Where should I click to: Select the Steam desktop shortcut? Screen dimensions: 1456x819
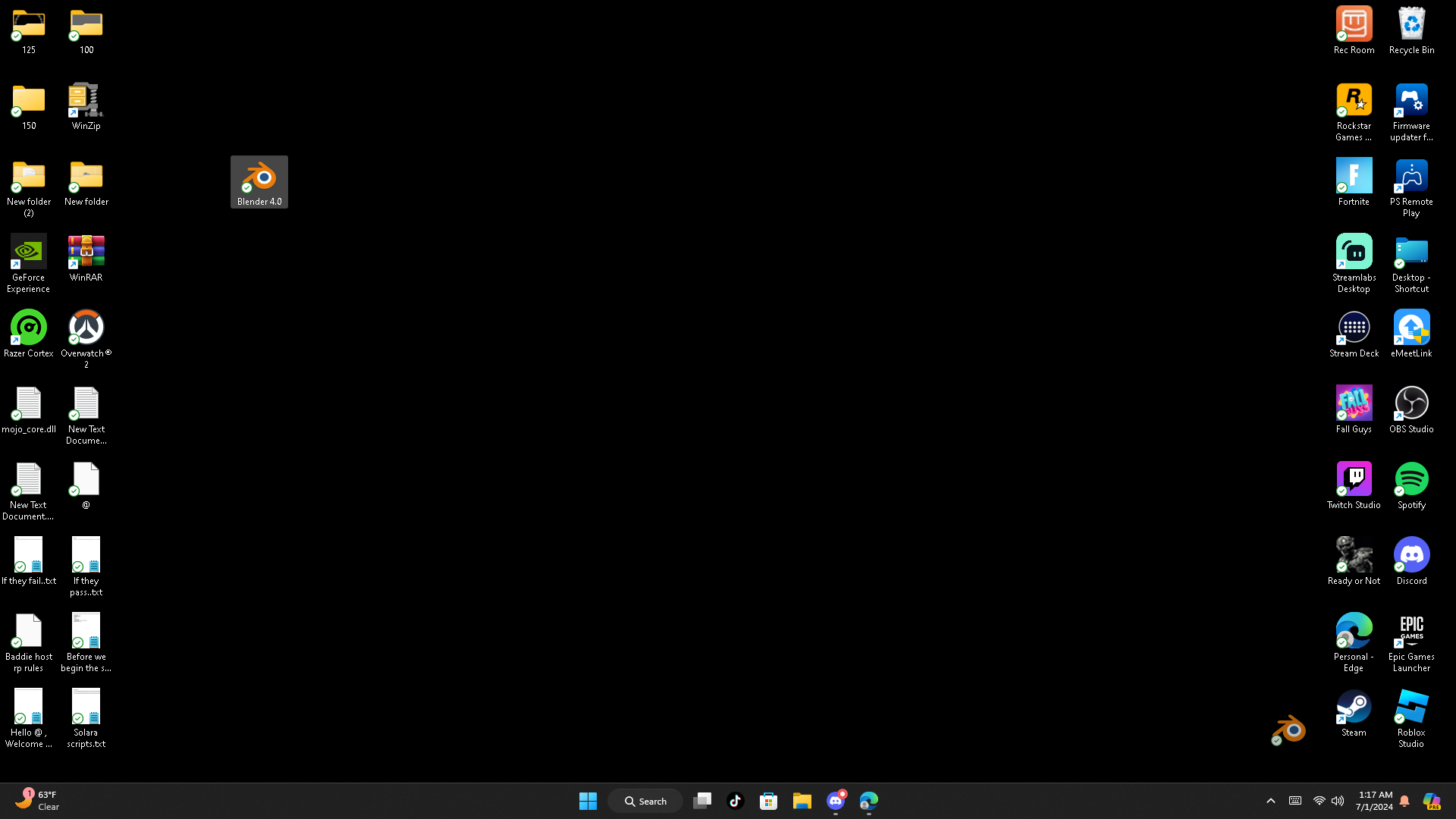pyautogui.click(x=1354, y=713)
